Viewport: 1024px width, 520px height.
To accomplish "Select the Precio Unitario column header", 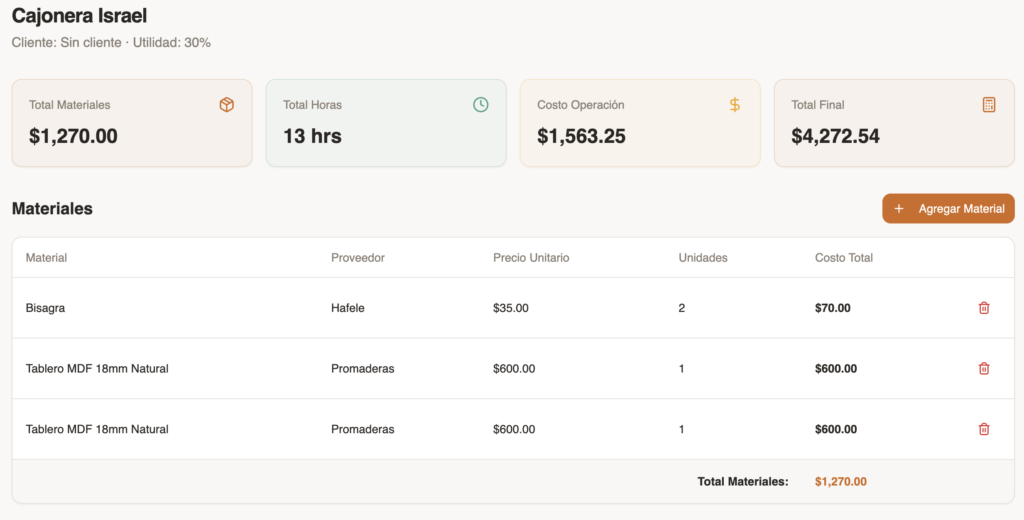I will pos(531,258).
